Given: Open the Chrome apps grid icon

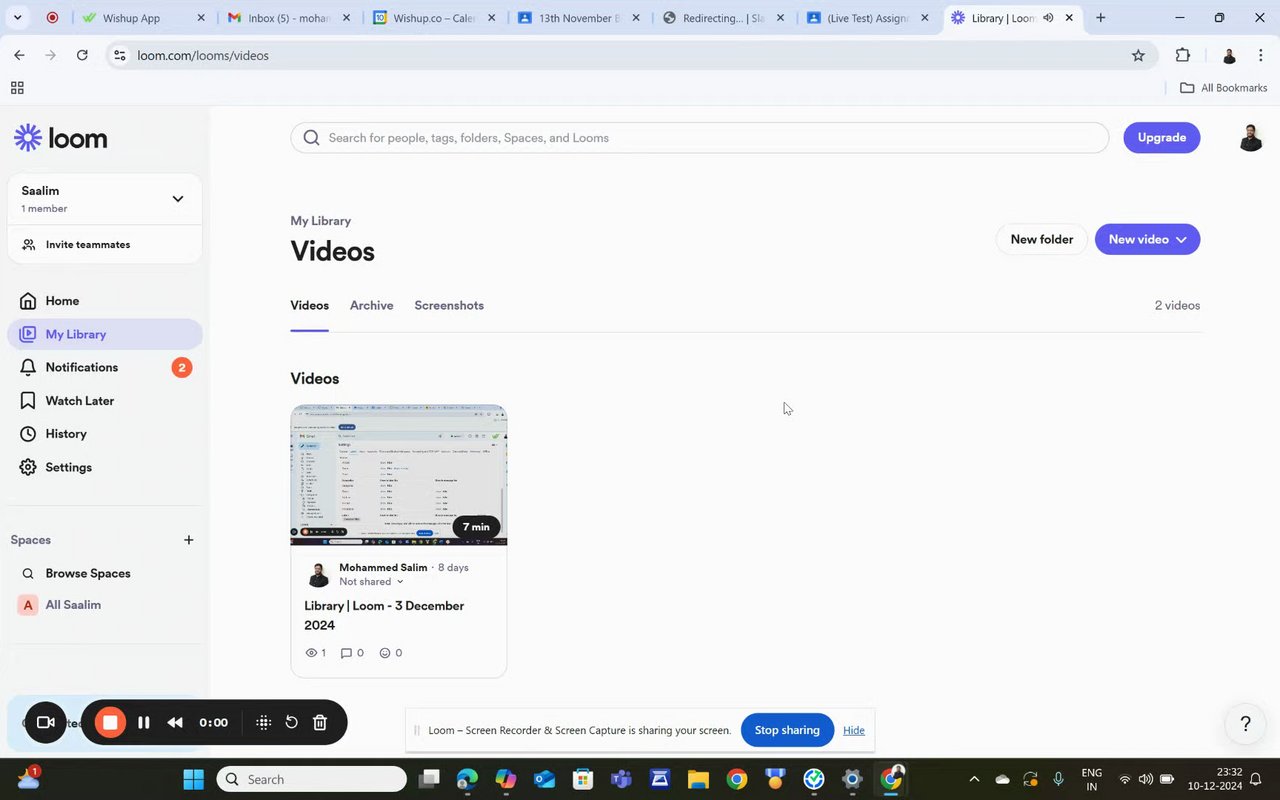Looking at the screenshot, I should tap(17, 88).
